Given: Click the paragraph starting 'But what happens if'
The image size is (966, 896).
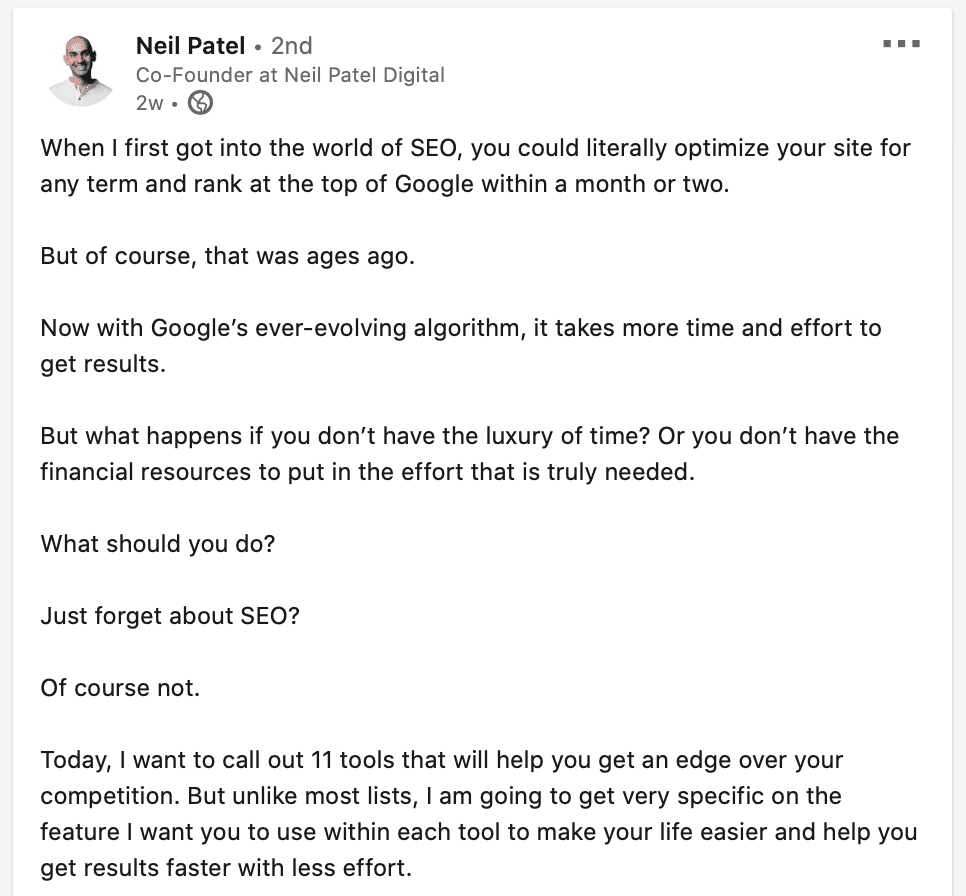Looking at the screenshot, I should [470, 454].
